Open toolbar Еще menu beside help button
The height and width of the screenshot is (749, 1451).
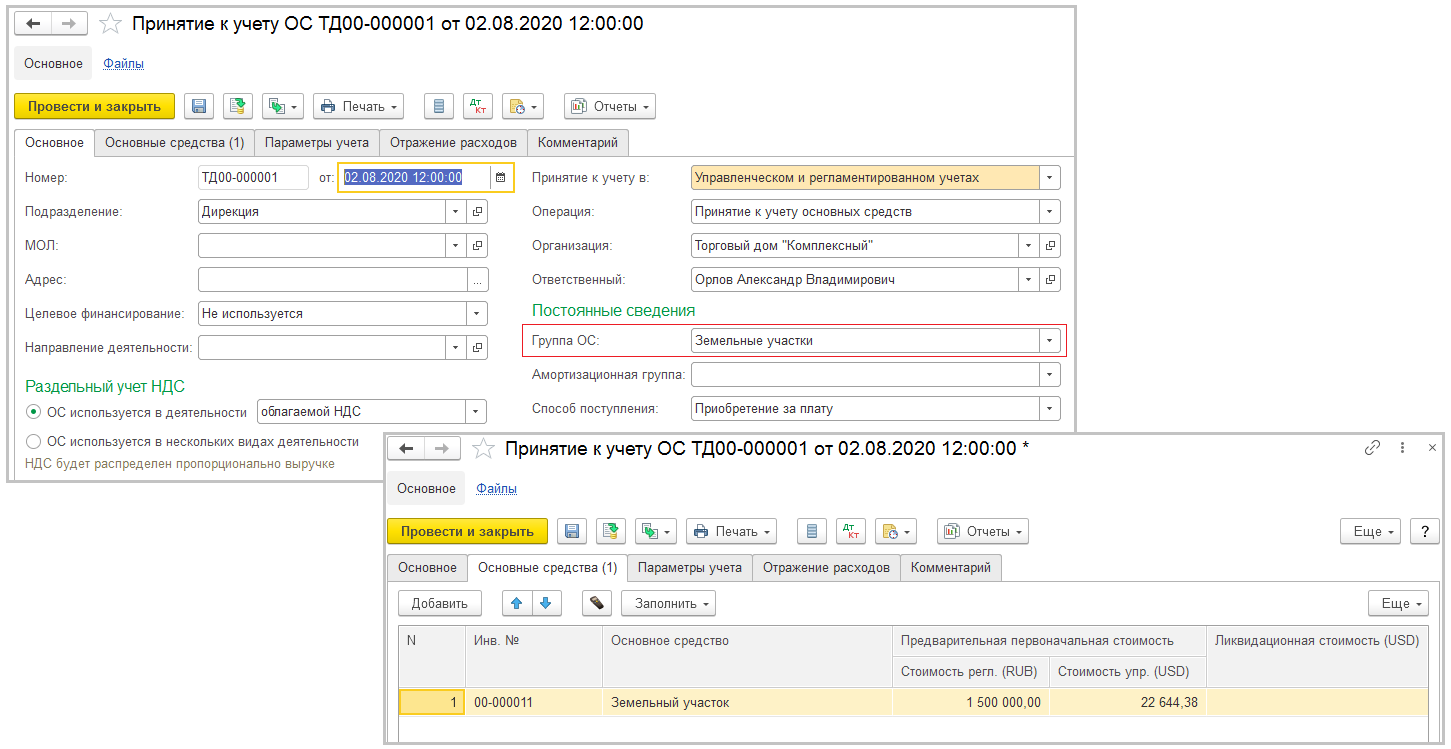1372,531
